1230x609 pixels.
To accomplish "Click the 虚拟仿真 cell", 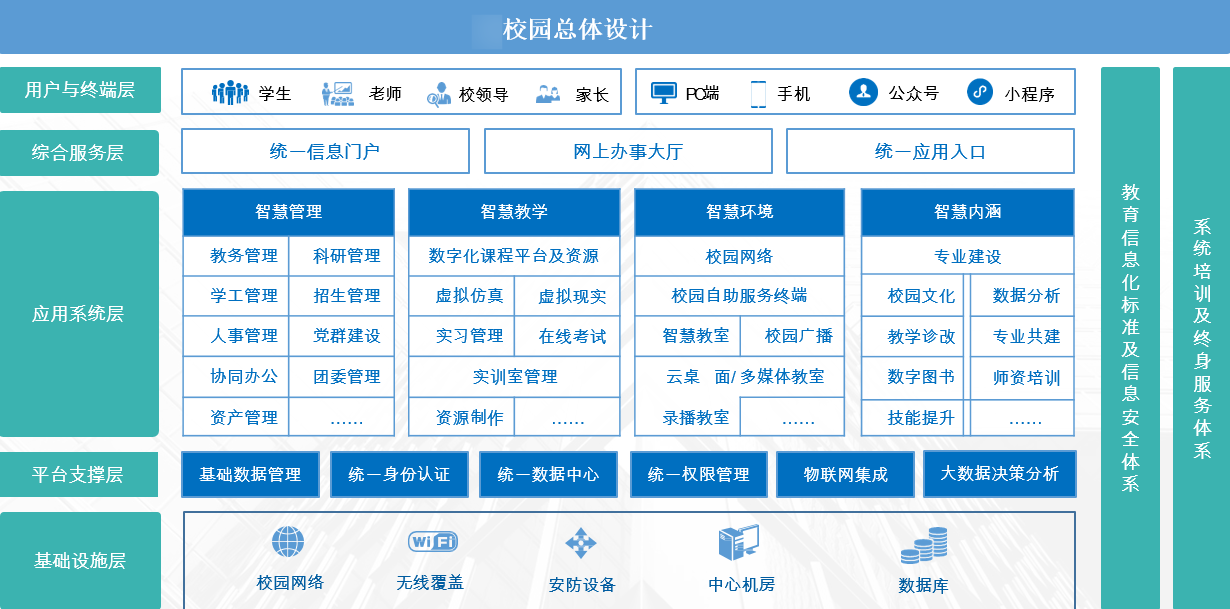I will click(461, 296).
